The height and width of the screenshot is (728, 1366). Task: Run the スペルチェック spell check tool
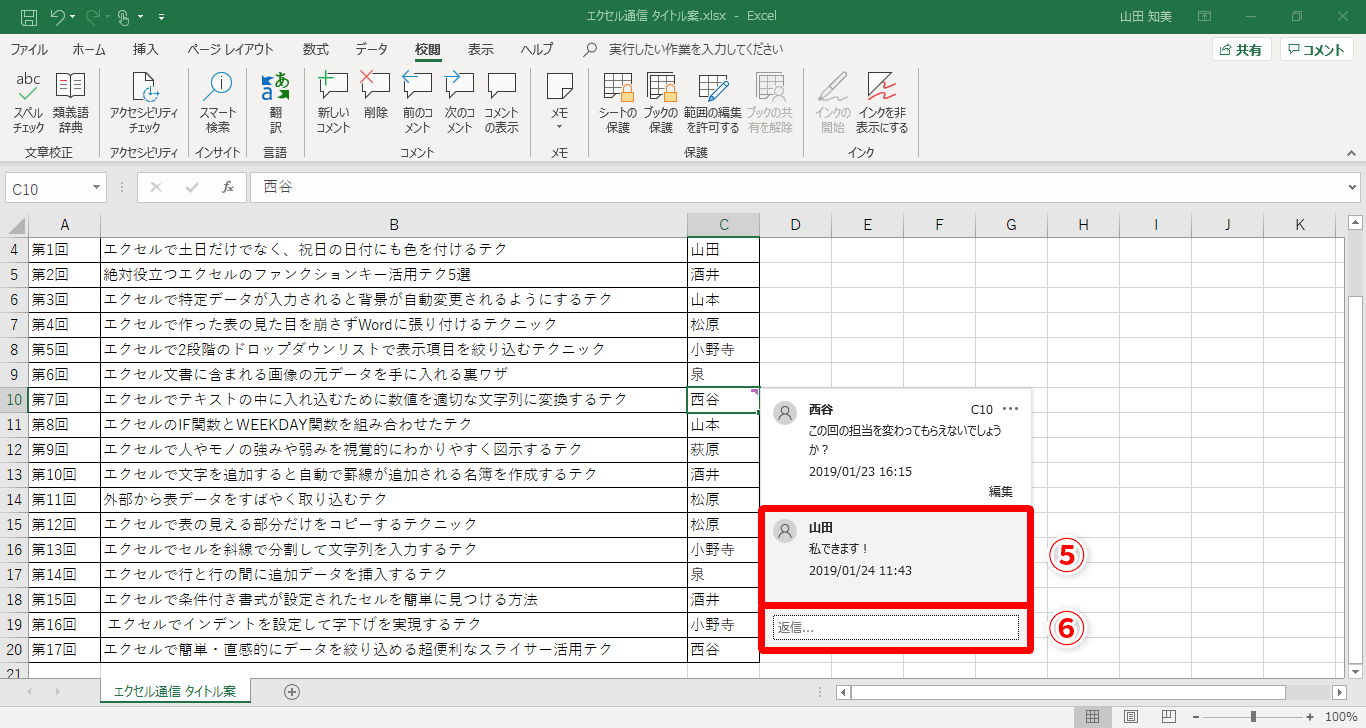pos(28,103)
